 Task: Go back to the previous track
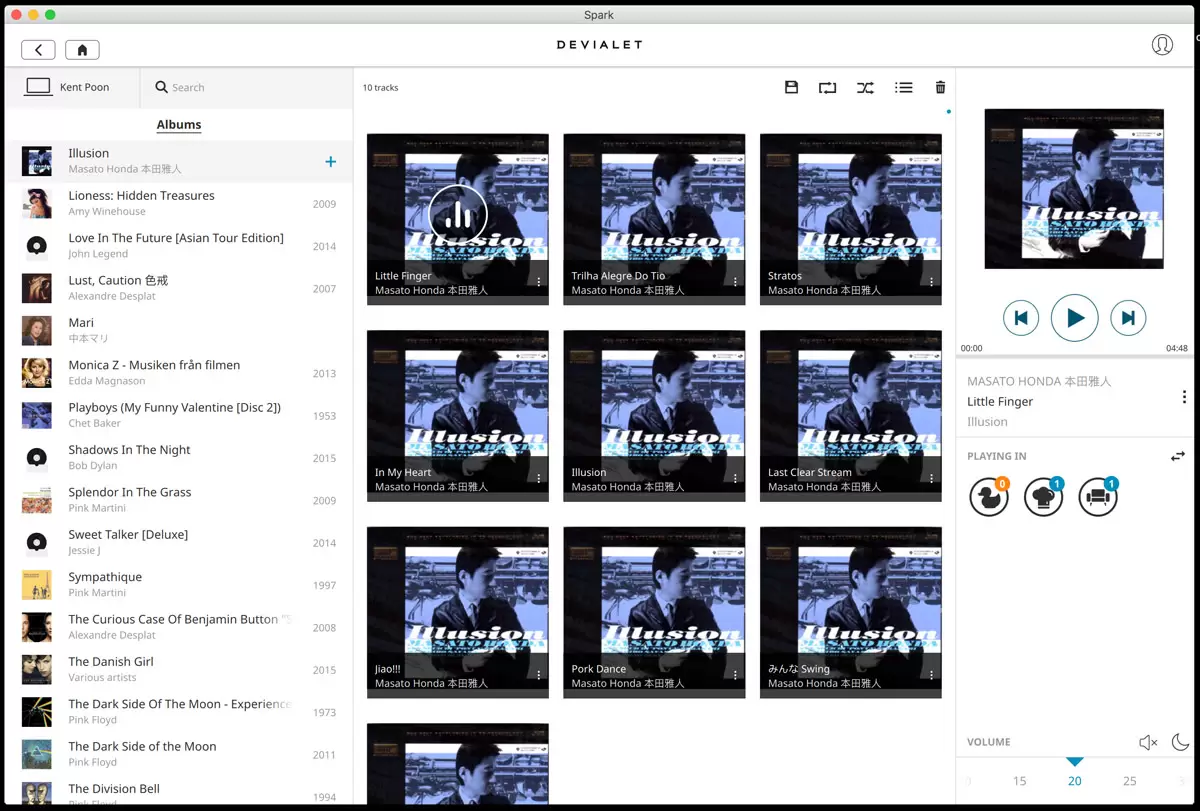click(1021, 318)
